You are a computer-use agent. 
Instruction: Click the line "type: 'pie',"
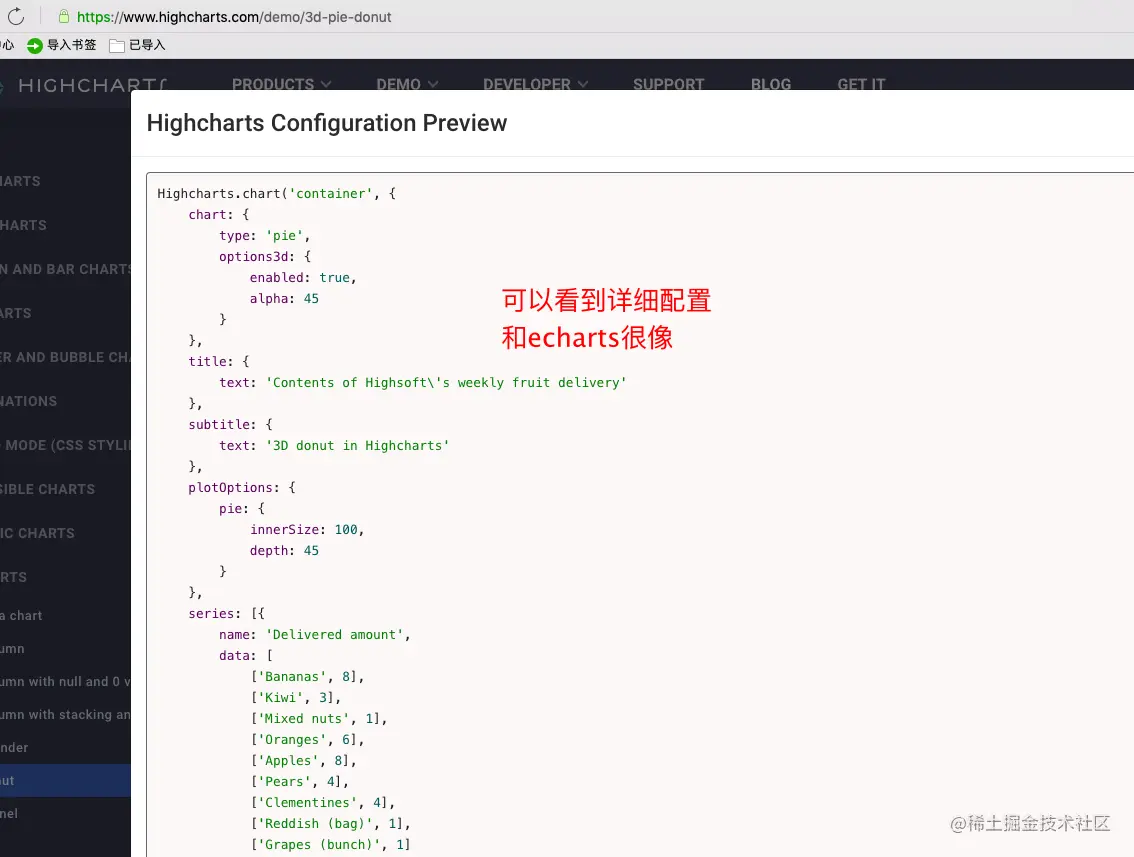(264, 236)
